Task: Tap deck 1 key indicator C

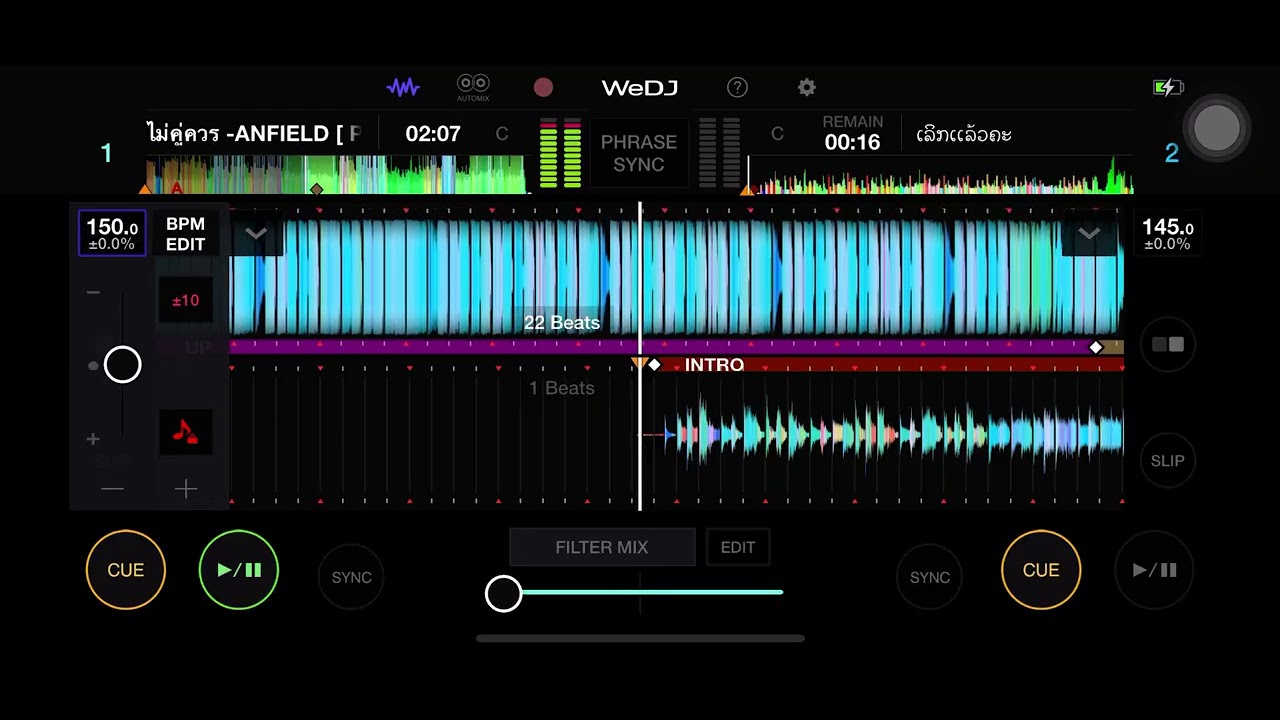Action: coord(502,134)
